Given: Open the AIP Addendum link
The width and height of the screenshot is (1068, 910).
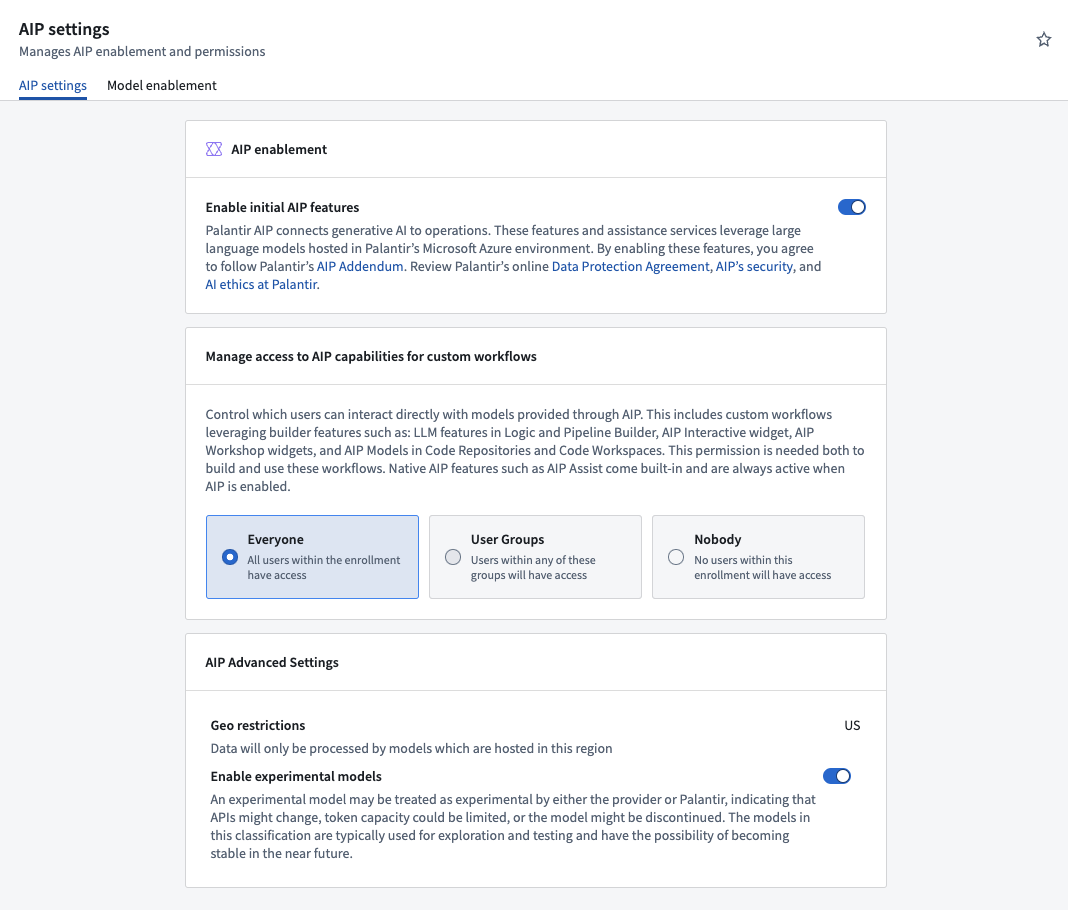Looking at the screenshot, I should coord(360,266).
